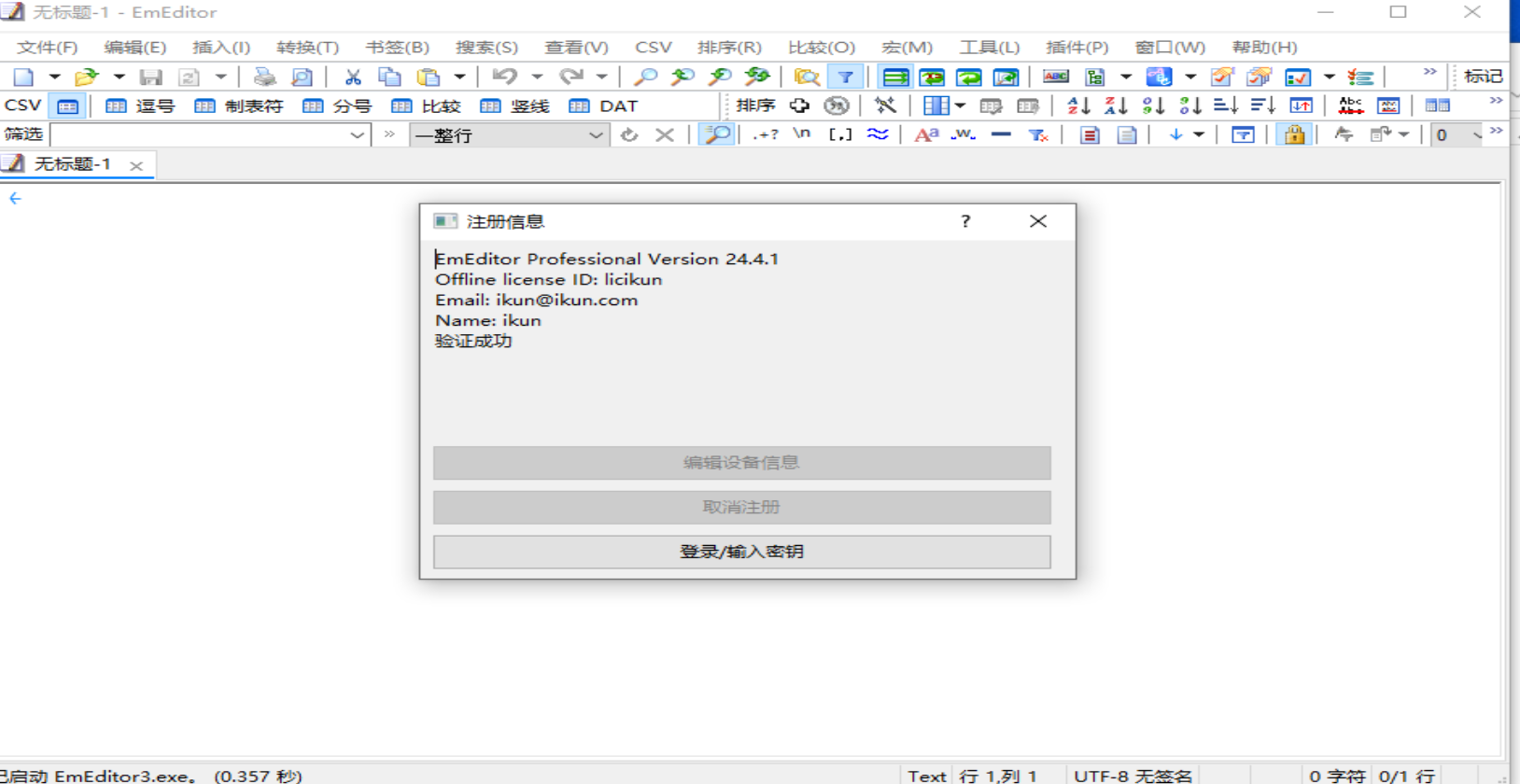Expand the top toolbar overflow chevron
This screenshot has width=1520, height=784.
1429,72
